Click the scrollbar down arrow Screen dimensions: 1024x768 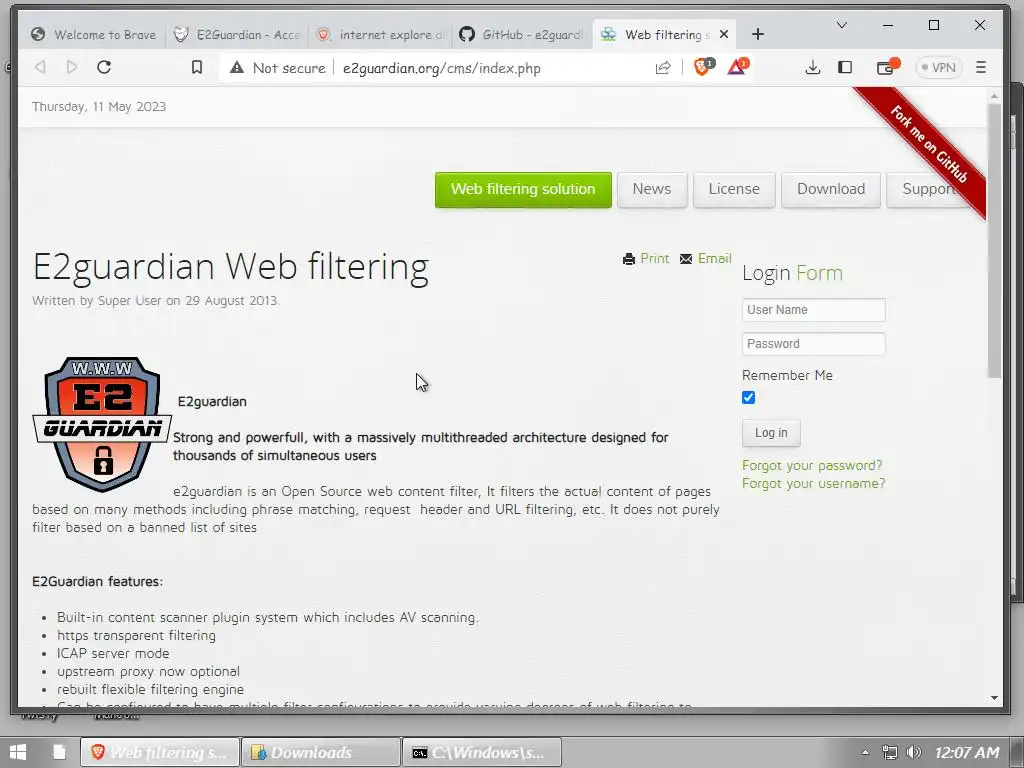click(994, 698)
